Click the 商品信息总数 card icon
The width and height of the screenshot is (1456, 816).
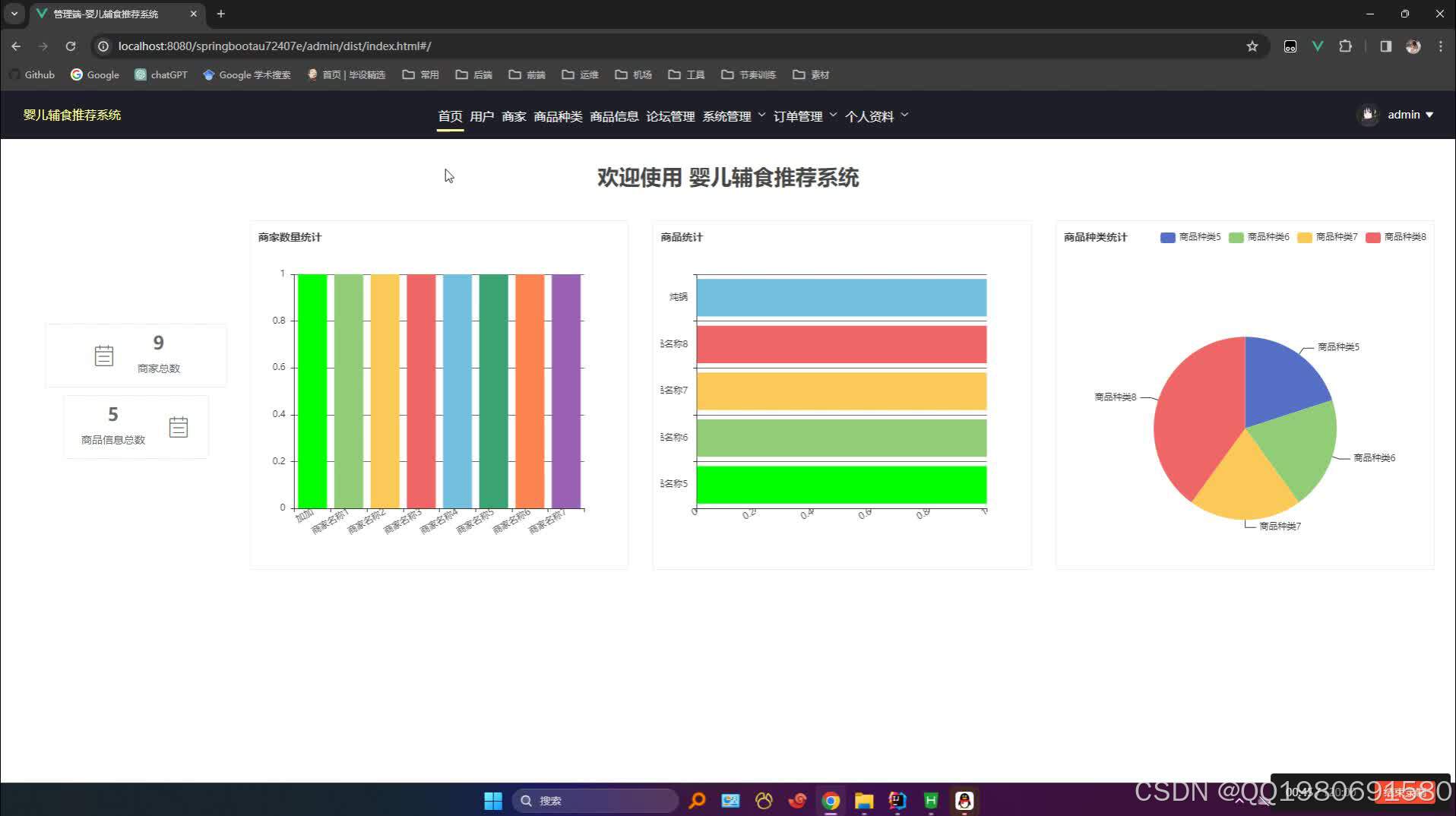(179, 427)
